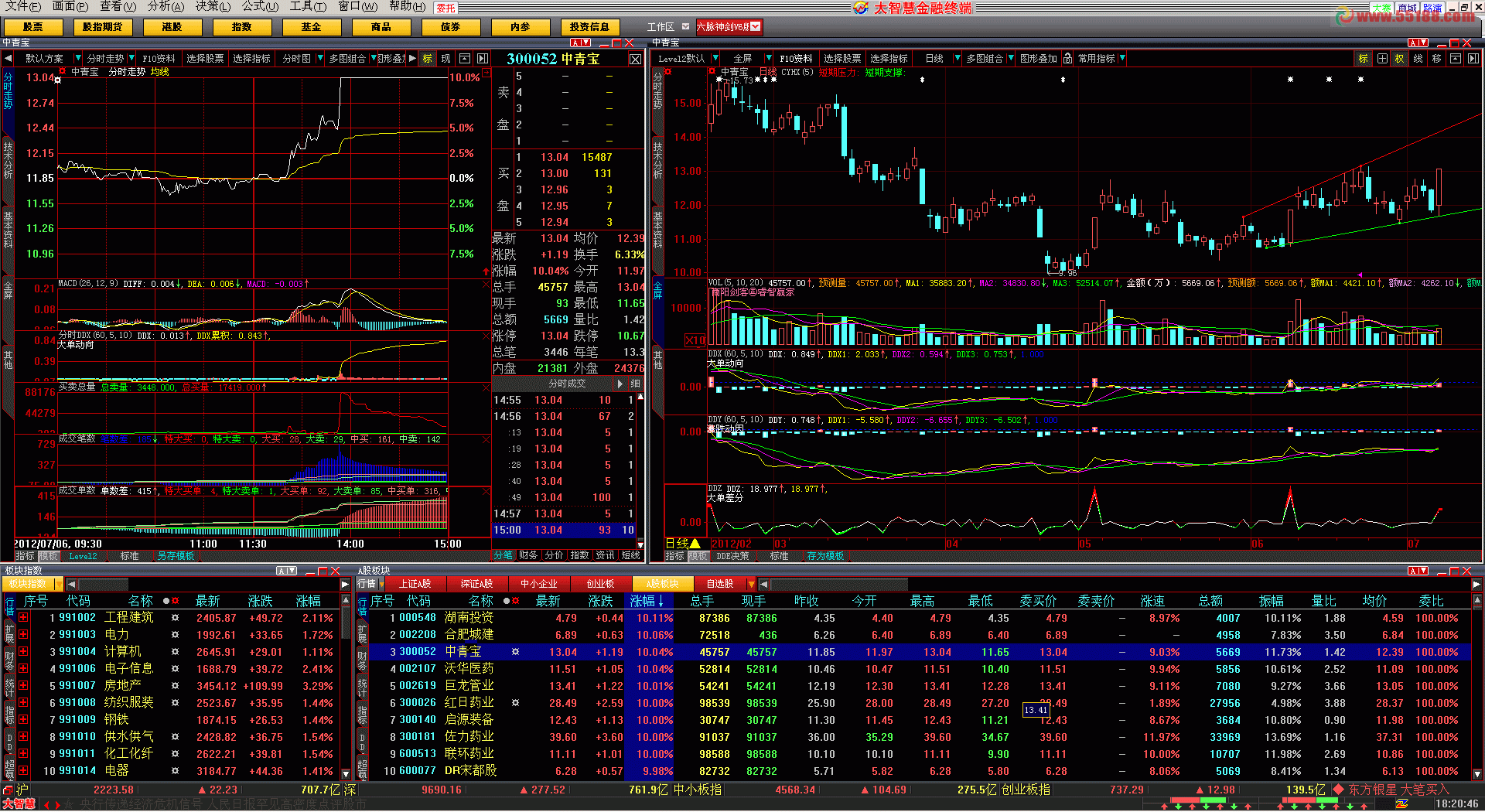
Task: Open the 文件(F) menu
Action: [x=22, y=6]
